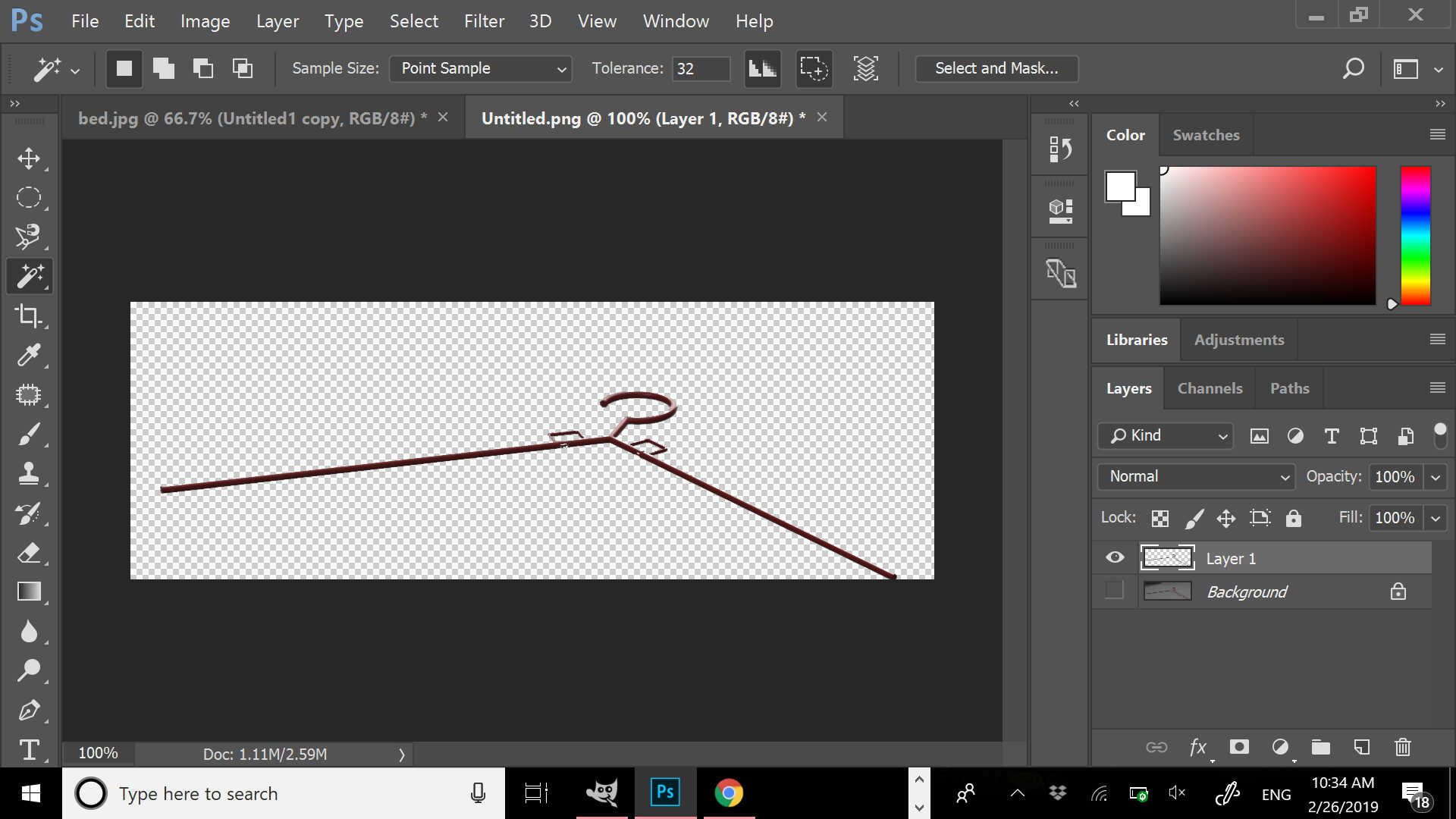The width and height of the screenshot is (1456, 819).
Task: Select the Crop tool
Action: (x=29, y=315)
